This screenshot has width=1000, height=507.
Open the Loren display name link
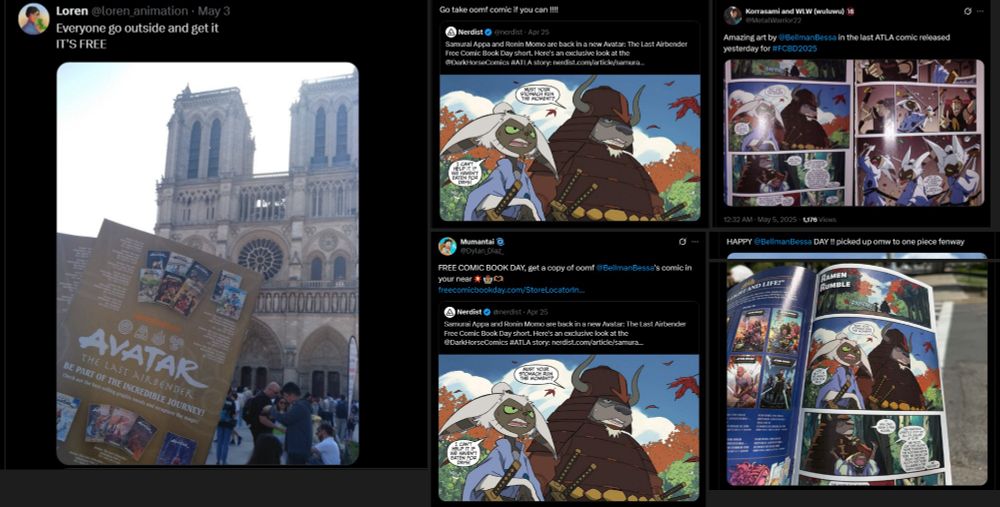click(71, 11)
